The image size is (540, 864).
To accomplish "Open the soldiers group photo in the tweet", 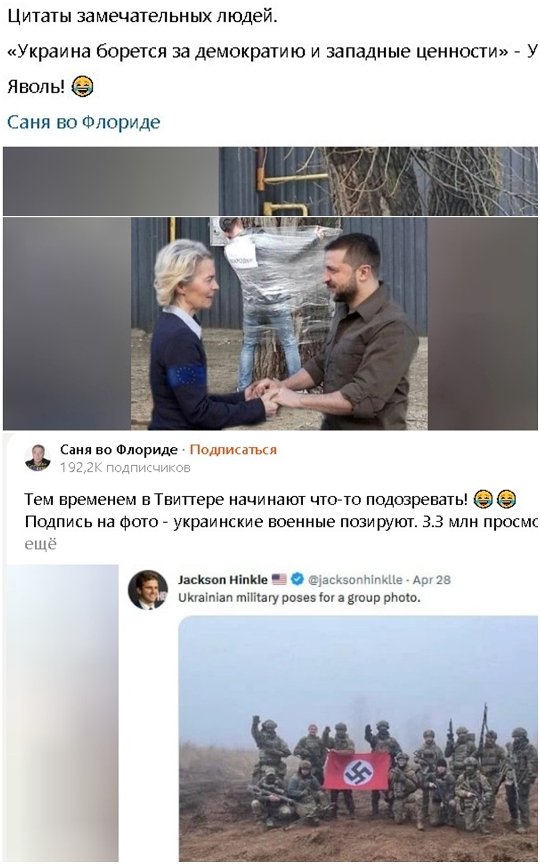I will pos(358,738).
